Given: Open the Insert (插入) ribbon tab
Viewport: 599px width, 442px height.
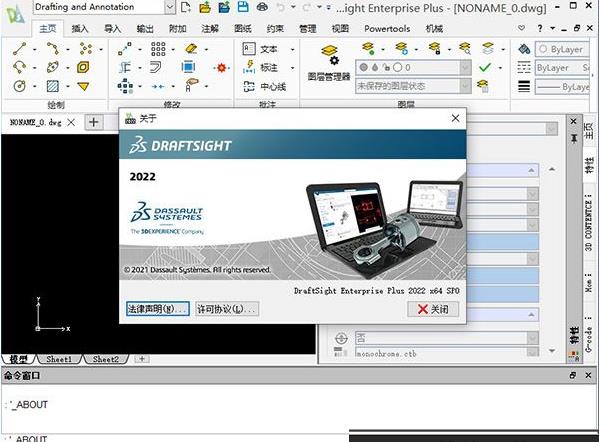Looking at the screenshot, I should pos(80,28).
